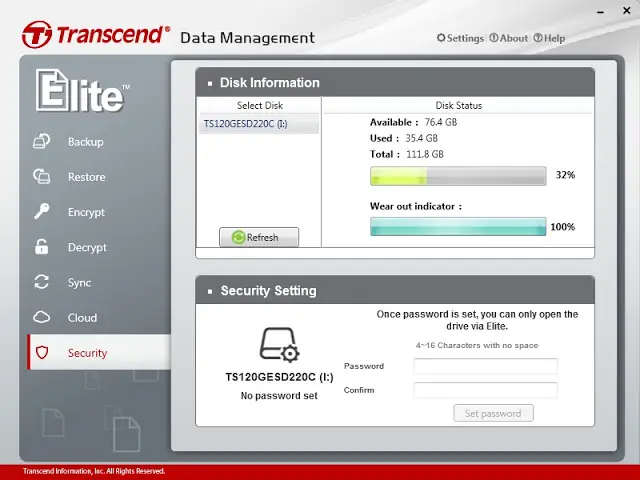Click the Total 111.8 GB value
The width and height of the screenshot is (640, 480).
click(425, 154)
